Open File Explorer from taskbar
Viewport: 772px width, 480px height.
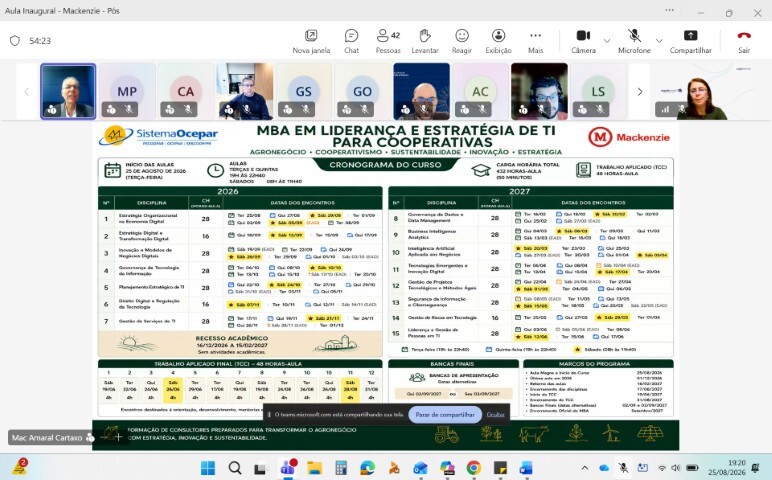click(315, 467)
